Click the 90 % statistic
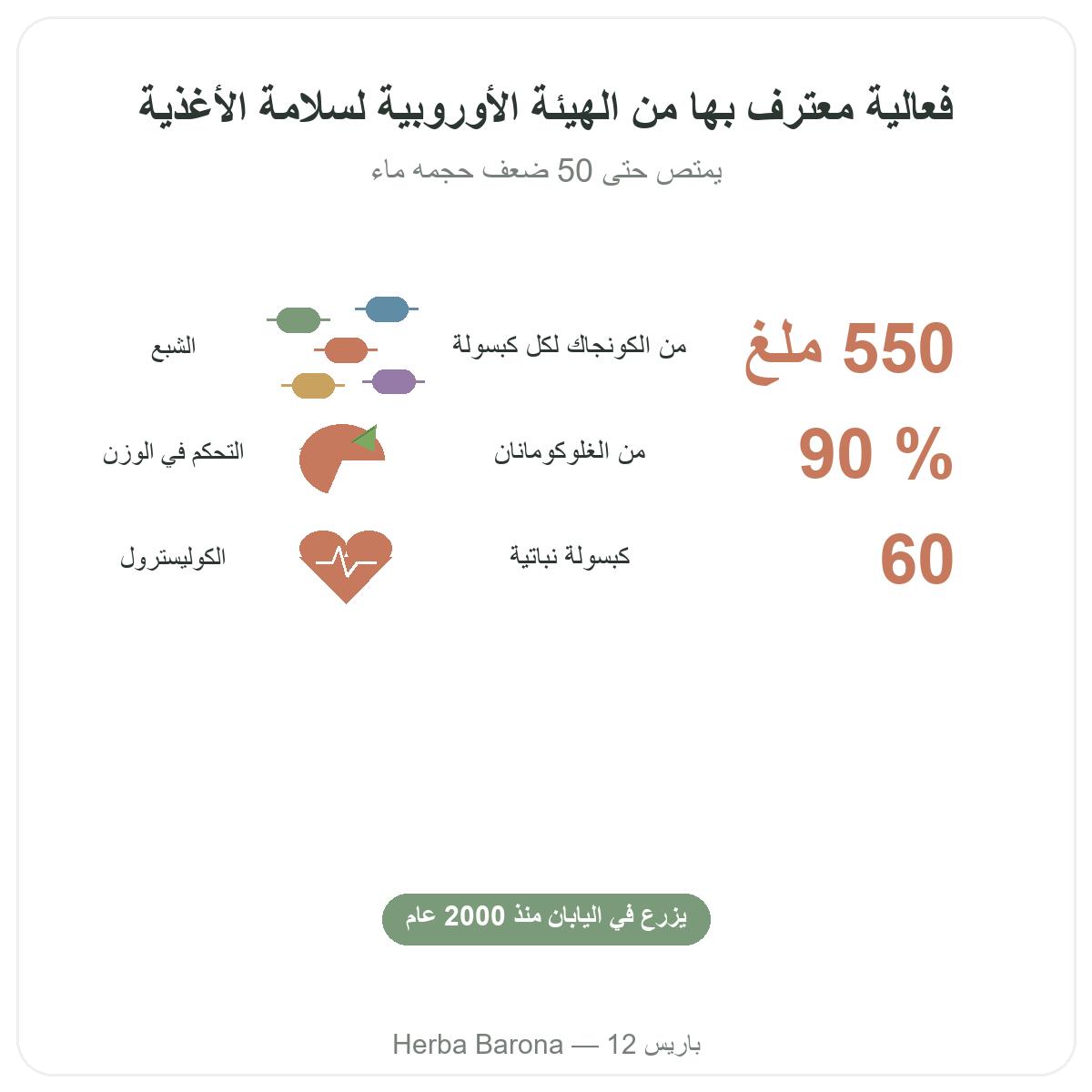Screen dimensions: 1092x1092 (876, 454)
